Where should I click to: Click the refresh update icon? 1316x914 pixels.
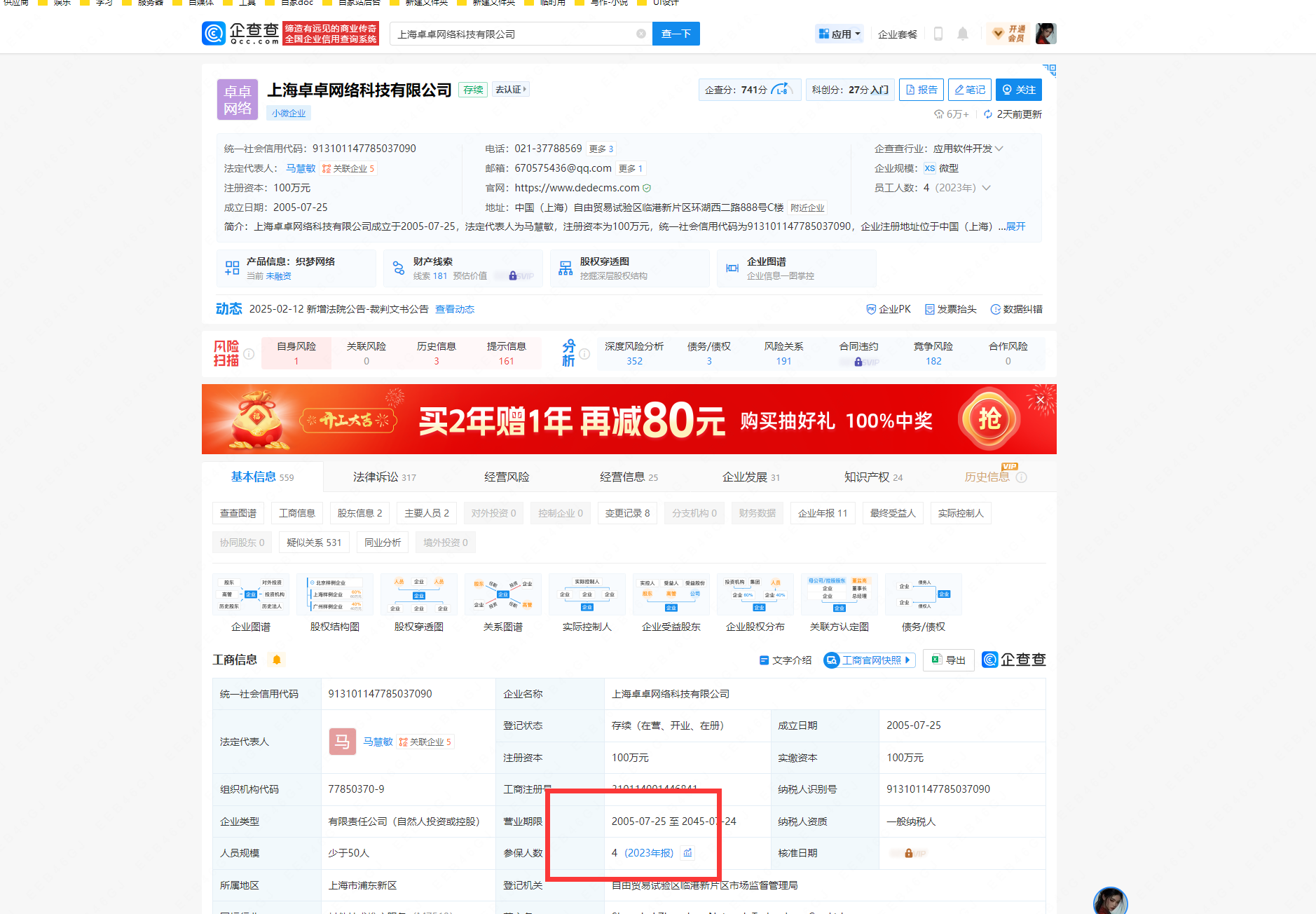point(988,114)
